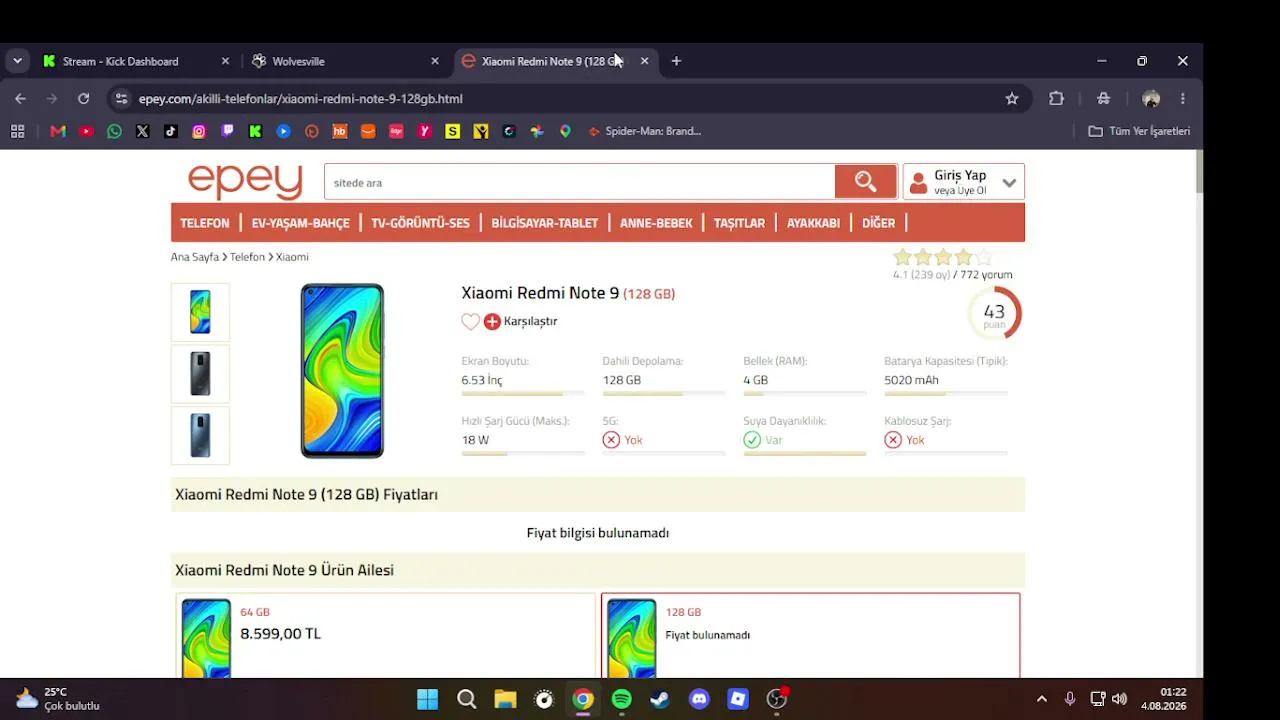Select the third phone thumbnail (blue-grey back)

click(x=200, y=435)
